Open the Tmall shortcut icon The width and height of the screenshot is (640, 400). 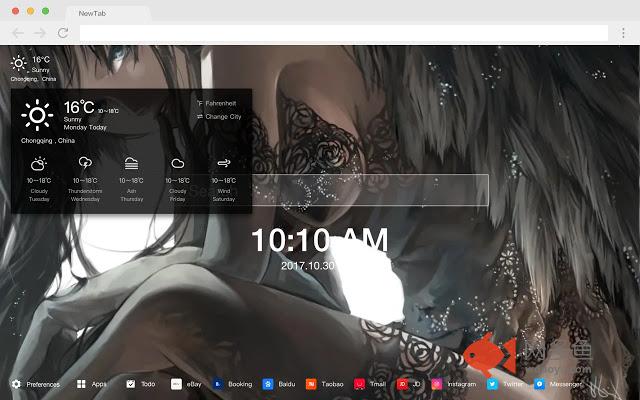pos(359,384)
